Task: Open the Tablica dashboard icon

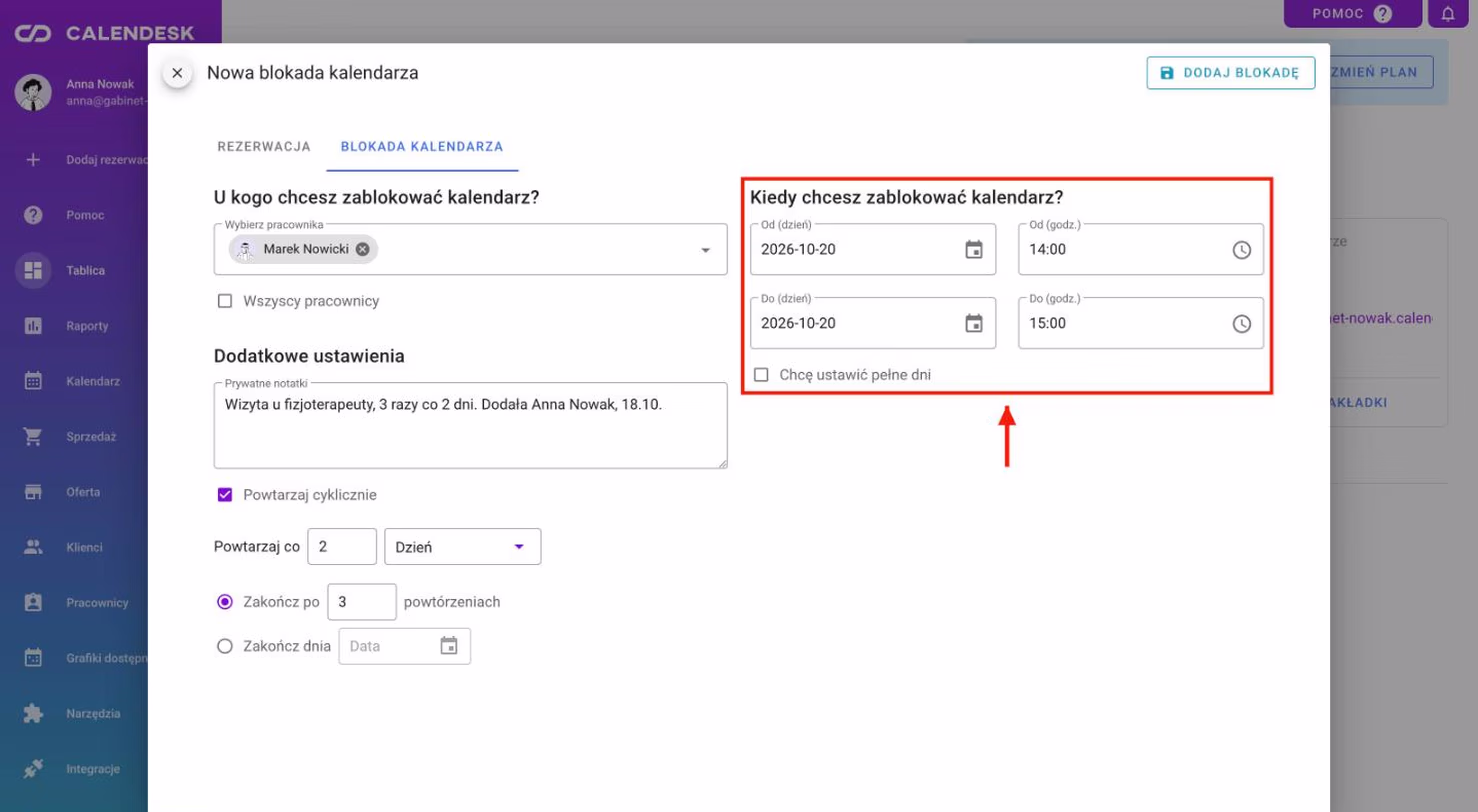Action: (33, 270)
